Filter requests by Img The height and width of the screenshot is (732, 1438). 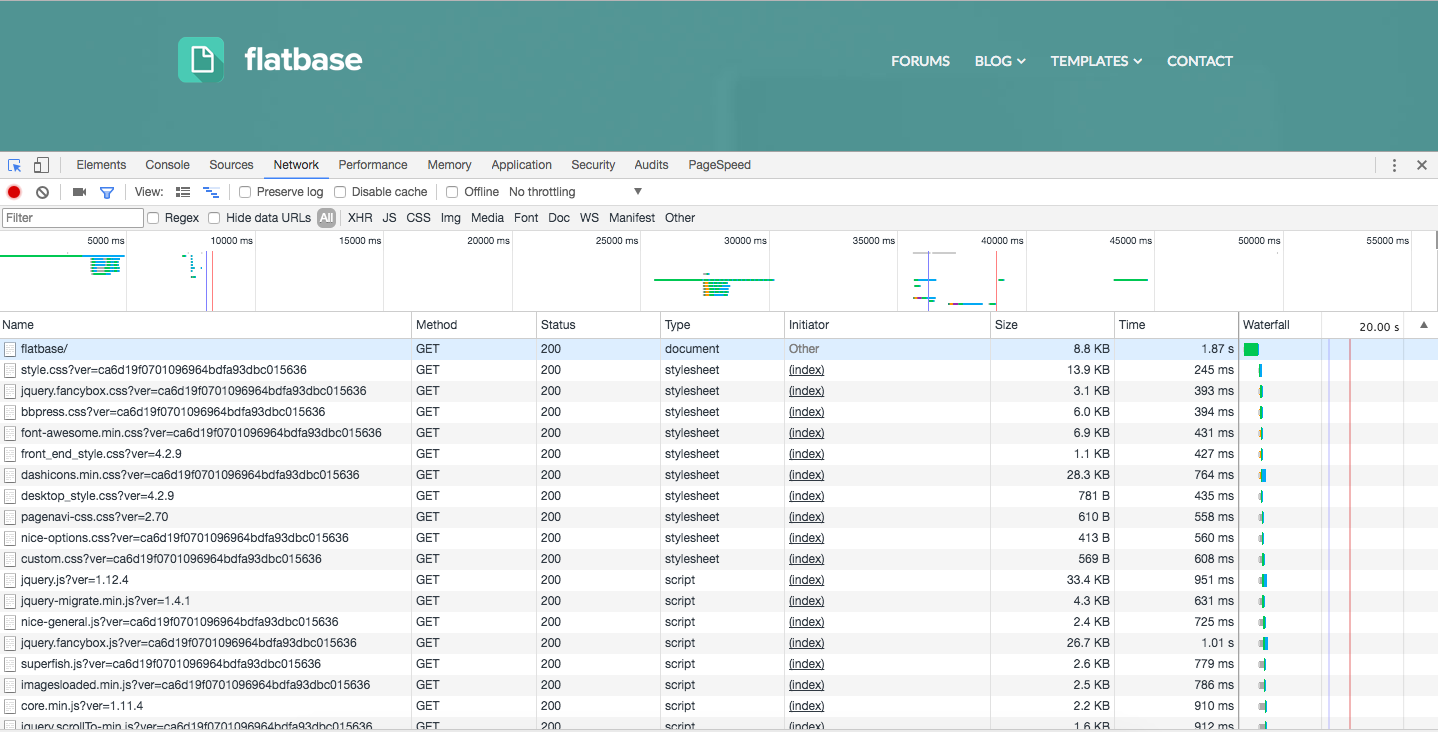[451, 218]
